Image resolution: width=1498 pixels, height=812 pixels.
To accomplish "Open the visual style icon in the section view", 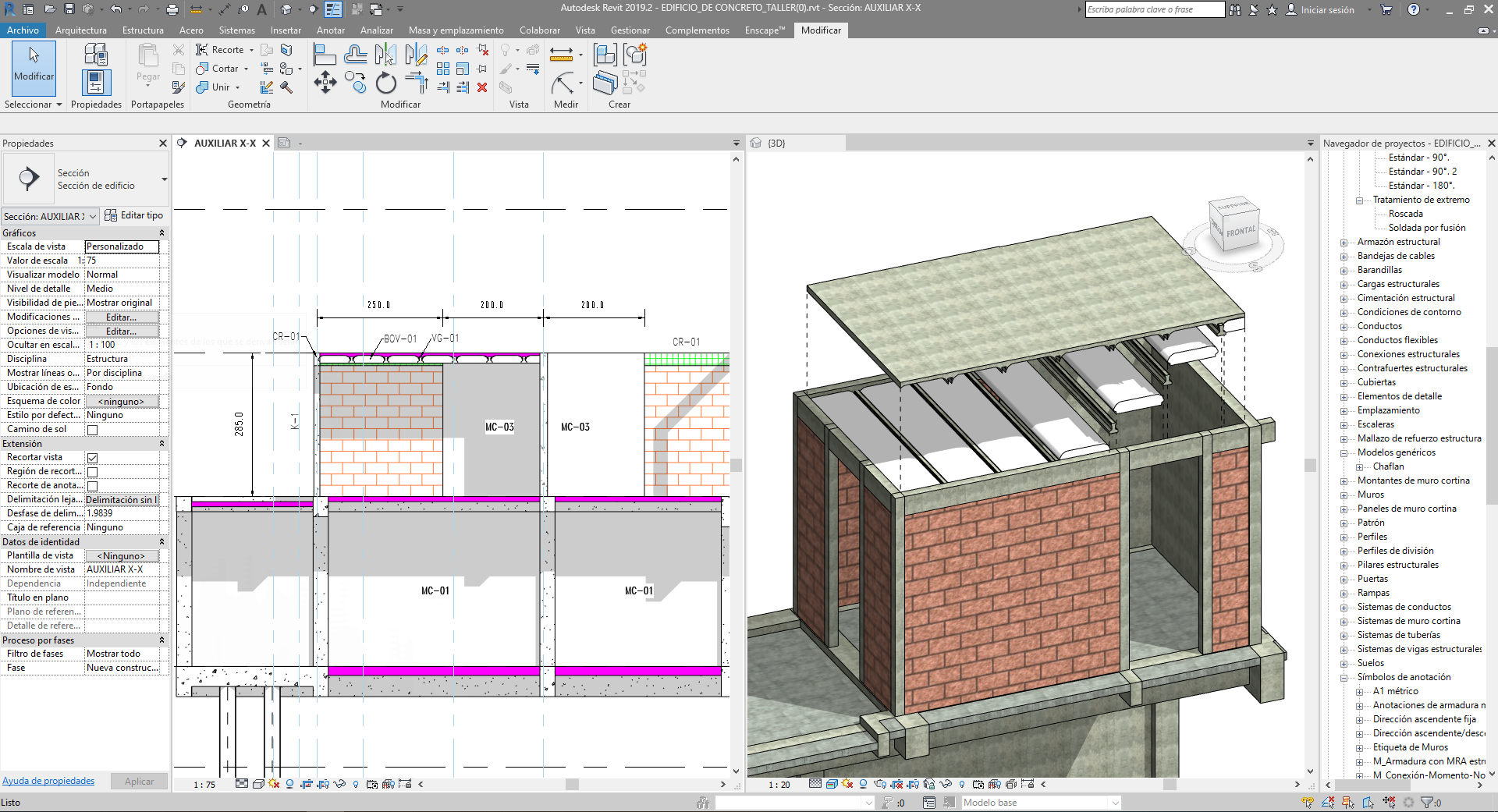I will (258, 784).
